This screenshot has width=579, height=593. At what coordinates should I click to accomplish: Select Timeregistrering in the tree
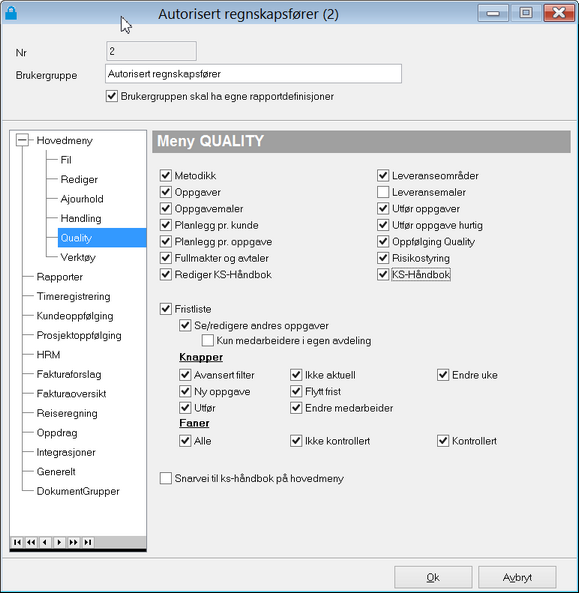pyautogui.click(x=73, y=296)
